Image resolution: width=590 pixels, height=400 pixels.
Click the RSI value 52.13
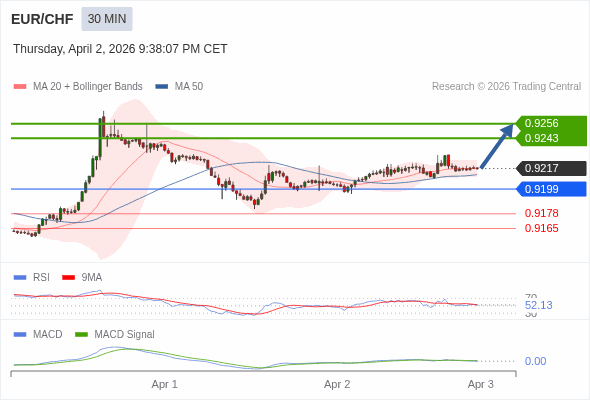click(x=539, y=305)
